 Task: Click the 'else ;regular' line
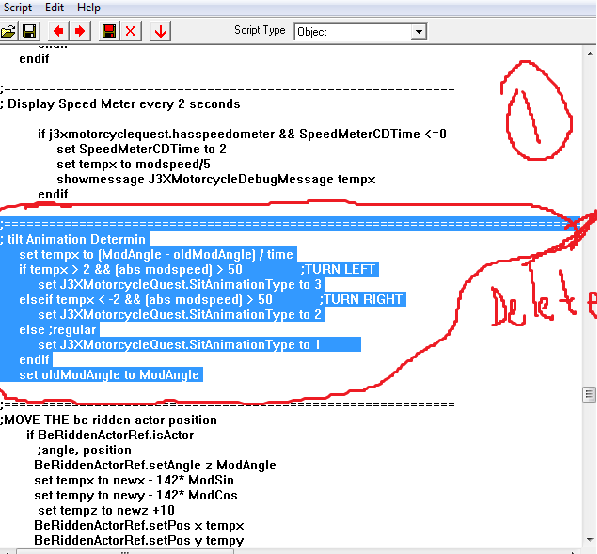point(57,330)
